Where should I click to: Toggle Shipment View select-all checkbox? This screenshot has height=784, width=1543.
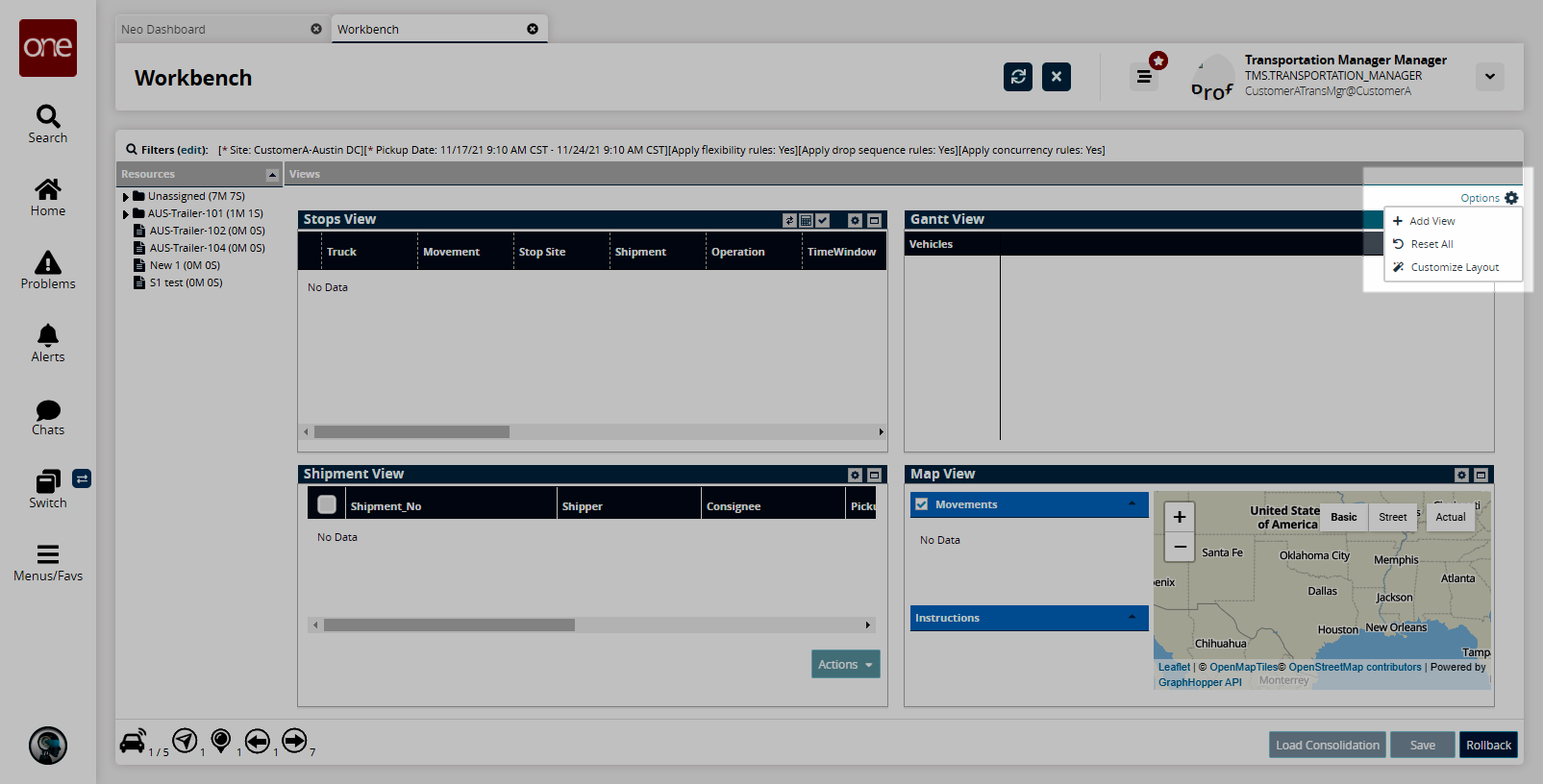tap(327, 504)
